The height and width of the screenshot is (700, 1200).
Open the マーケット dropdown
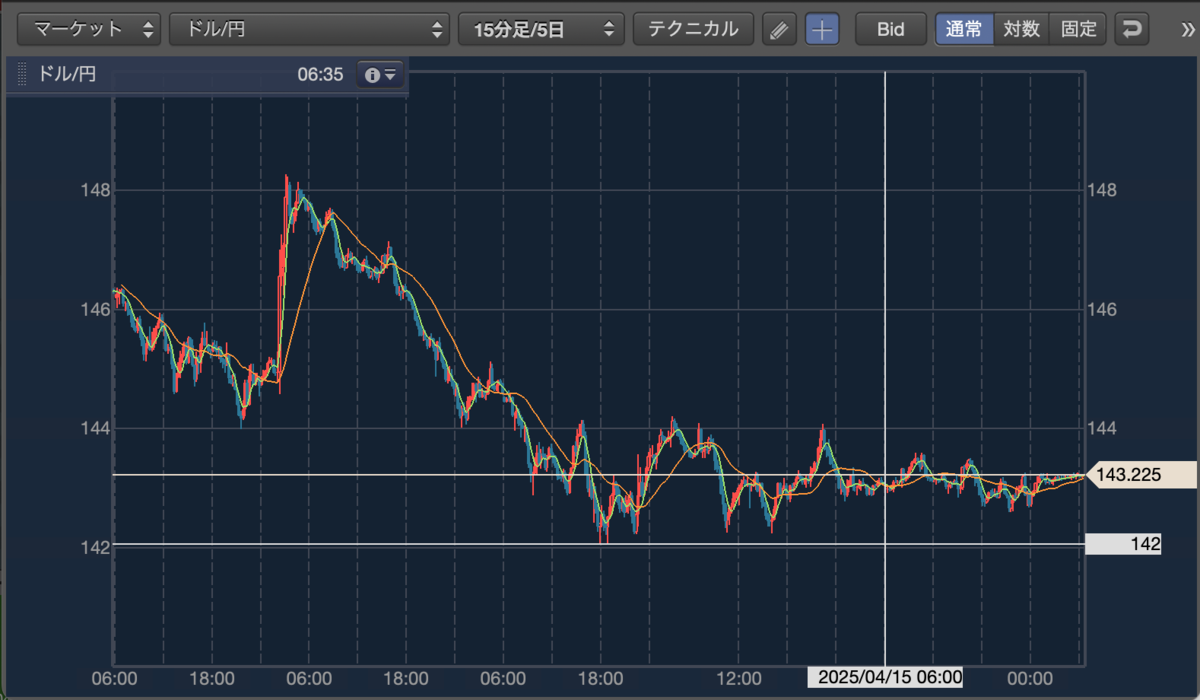coord(89,29)
